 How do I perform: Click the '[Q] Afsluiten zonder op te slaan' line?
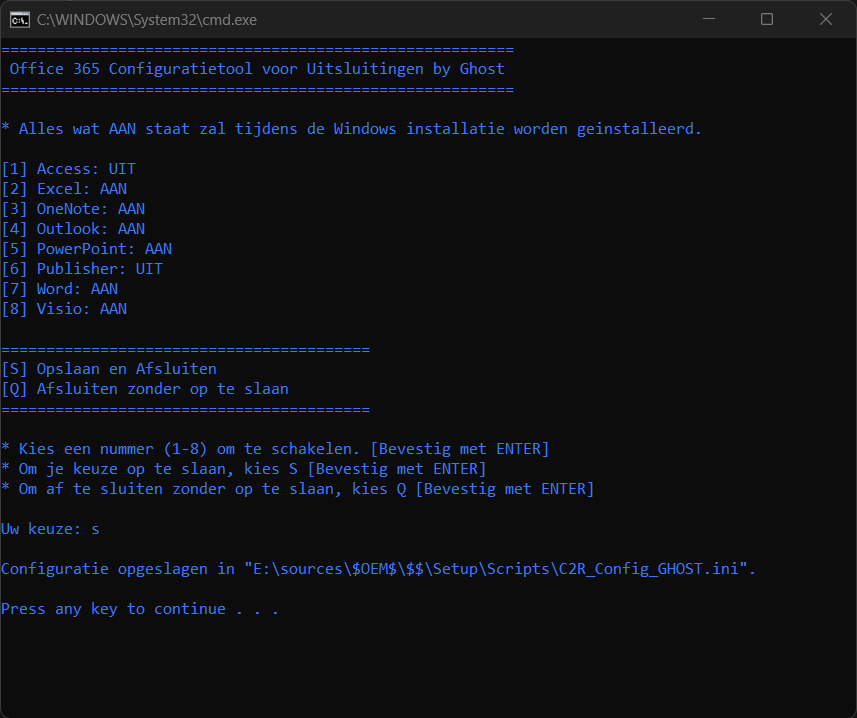point(145,389)
